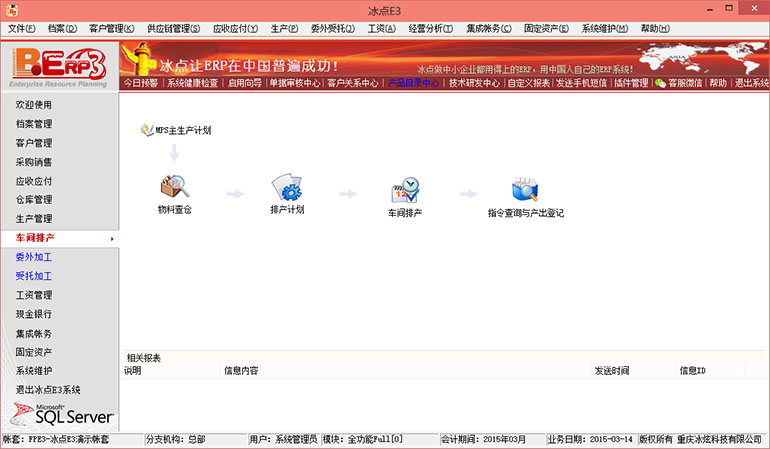This screenshot has width=770, height=449.
Task: Select 应收应付 in the sidebar
Action: tap(33, 181)
